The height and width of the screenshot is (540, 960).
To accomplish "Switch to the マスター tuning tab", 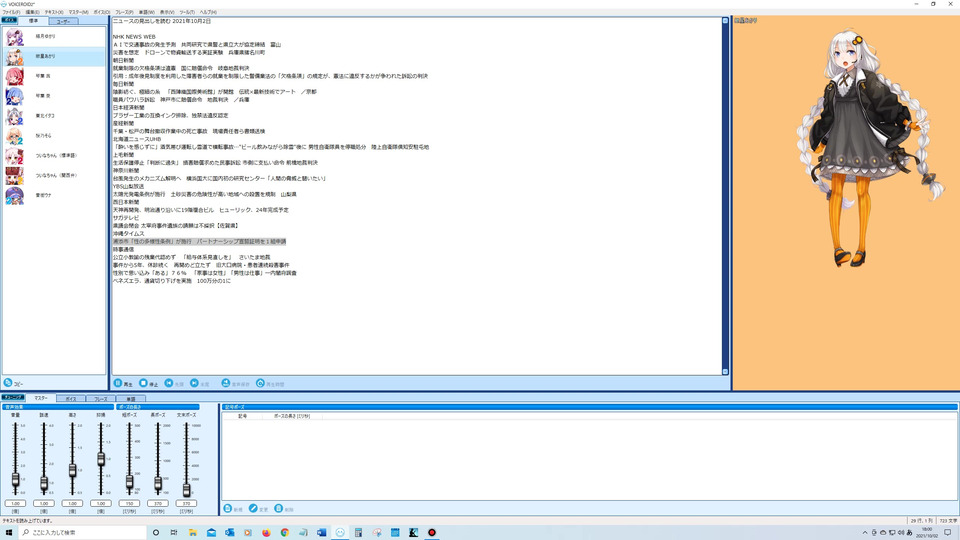I will click(41, 398).
